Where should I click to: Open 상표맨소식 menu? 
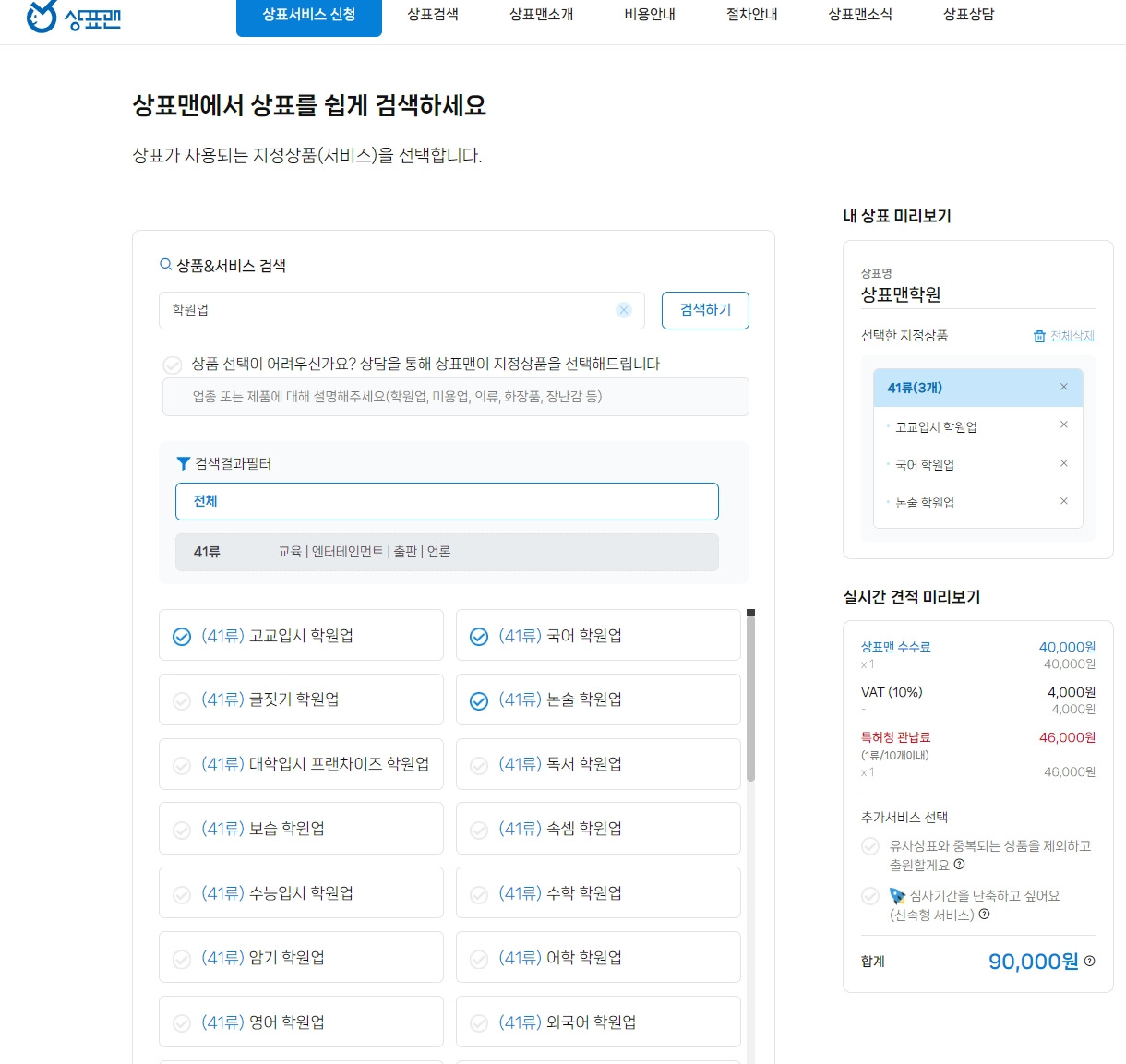tap(860, 15)
